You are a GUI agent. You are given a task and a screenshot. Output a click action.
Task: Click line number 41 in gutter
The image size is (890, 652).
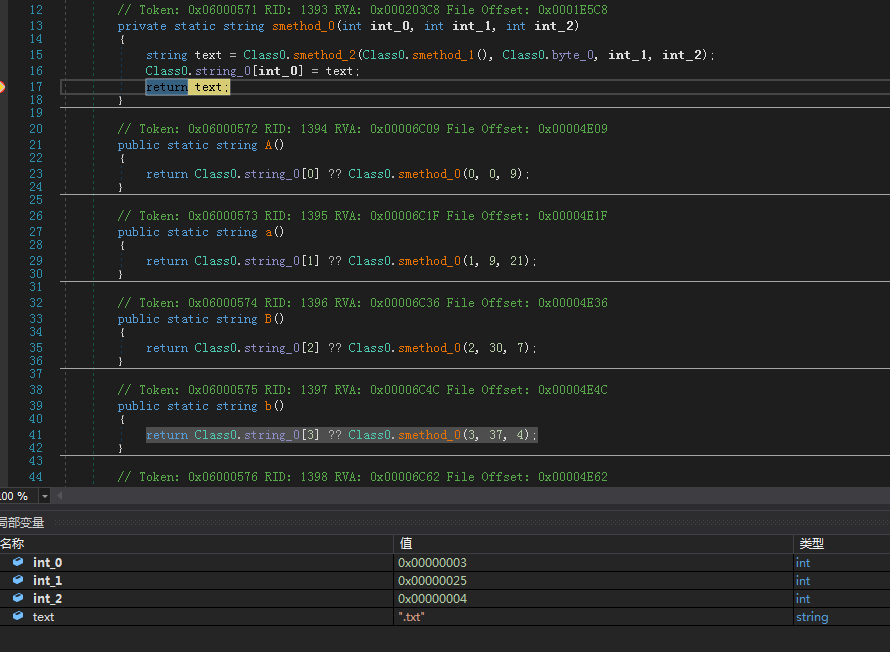pos(36,435)
